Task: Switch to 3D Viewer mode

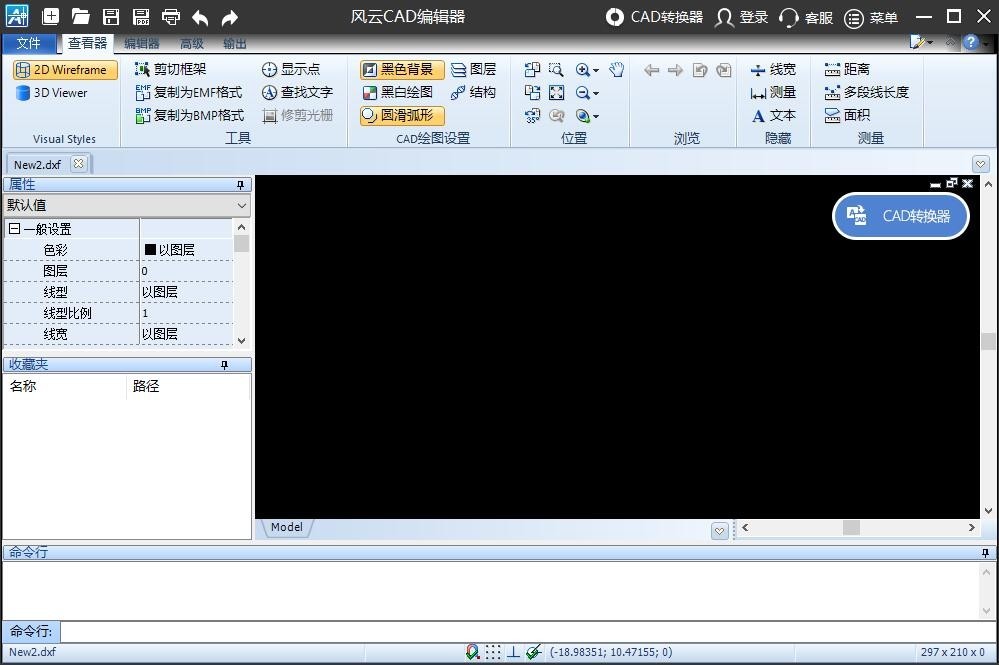Action: coord(58,92)
